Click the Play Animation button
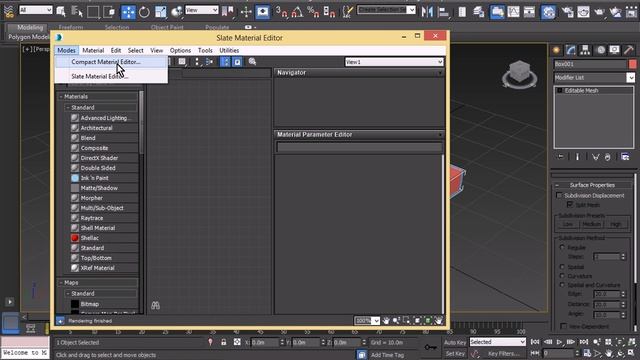The width and height of the screenshot is (640, 360). coord(559,342)
